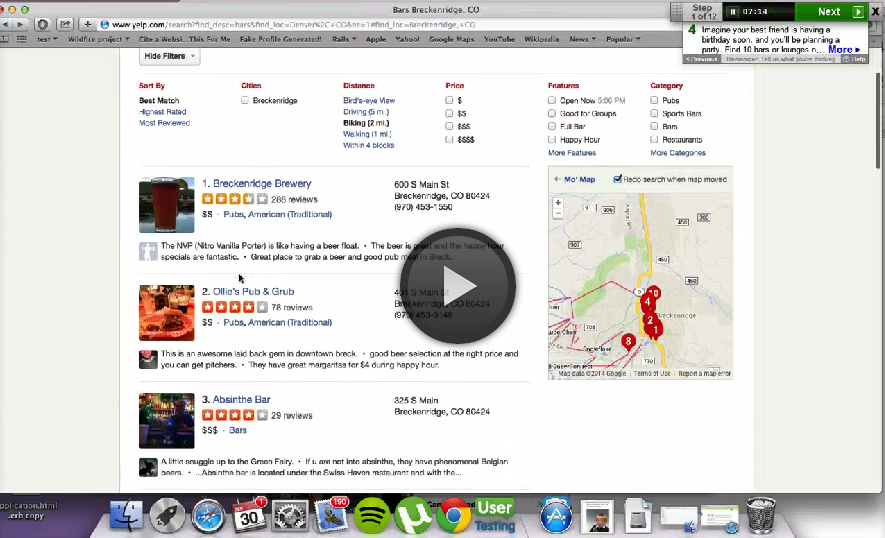Check the Happy Hour feature filter
The height and width of the screenshot is (538, 885).
tap(552, 140)
